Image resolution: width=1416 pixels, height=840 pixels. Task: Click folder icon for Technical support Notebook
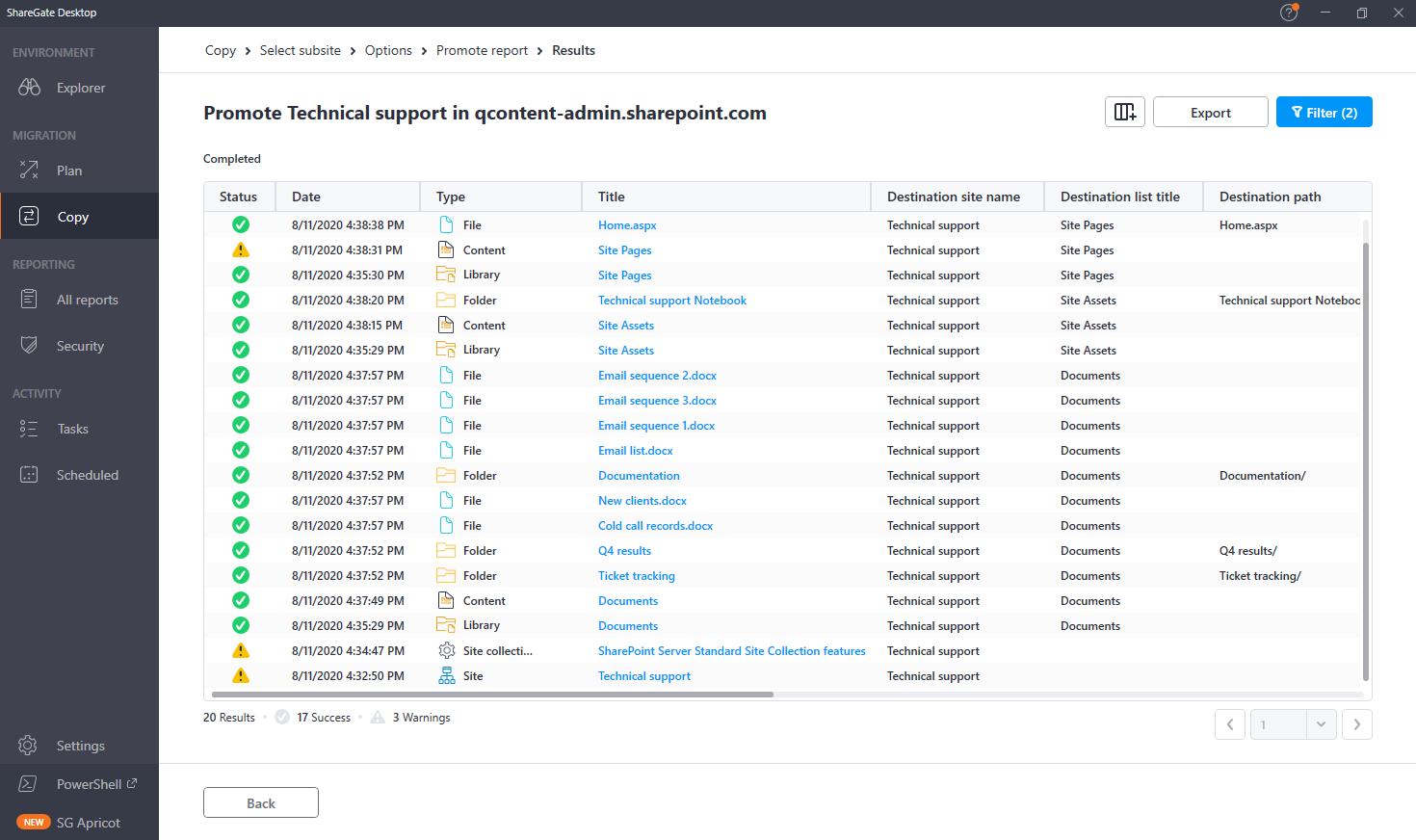(446, 300)
